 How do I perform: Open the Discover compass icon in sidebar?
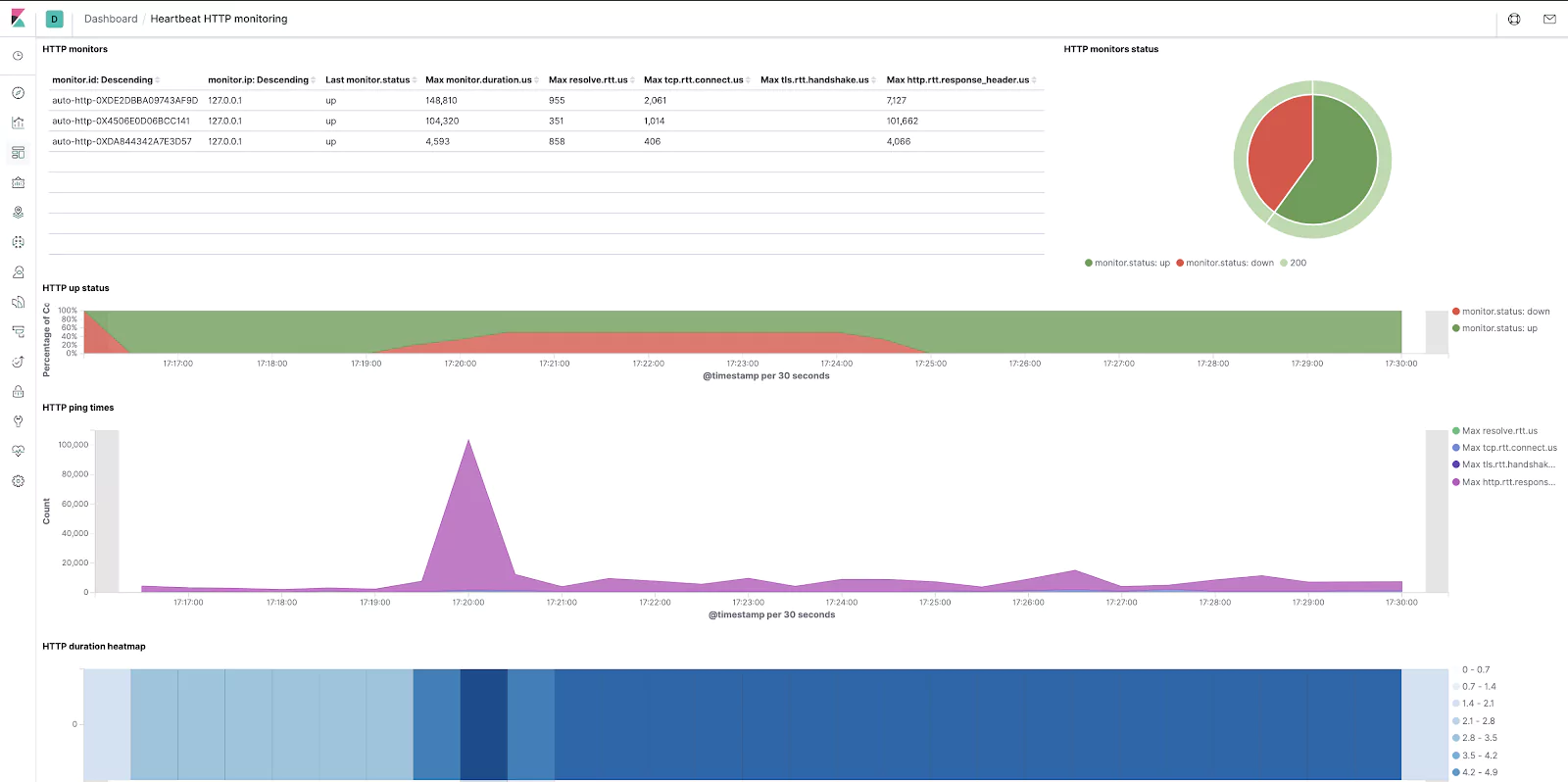click(18, 93)
